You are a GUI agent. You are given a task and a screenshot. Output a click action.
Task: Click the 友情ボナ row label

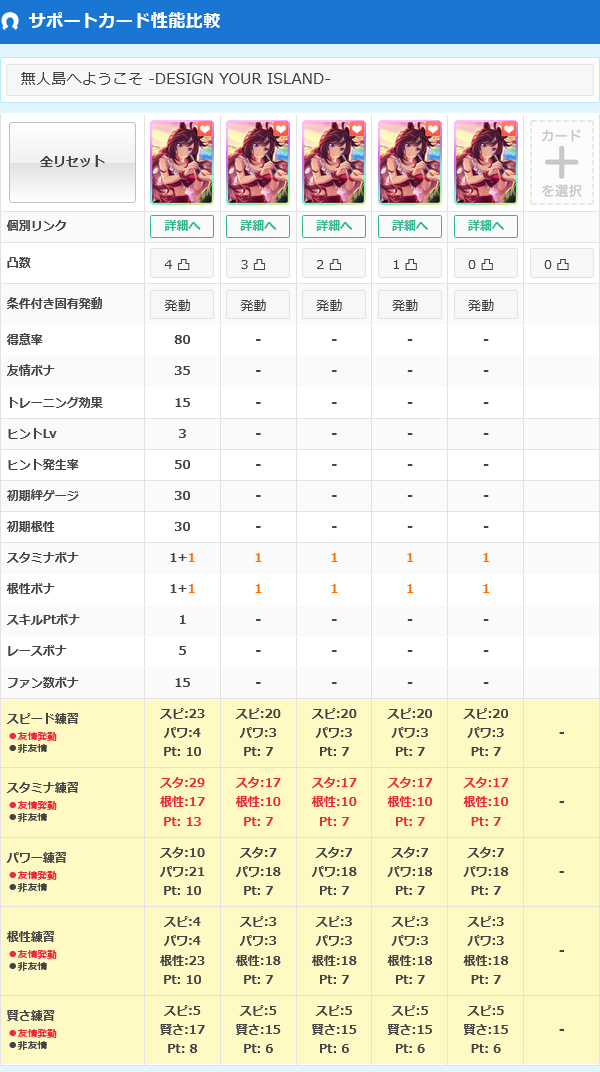click(x=31, y=370)
